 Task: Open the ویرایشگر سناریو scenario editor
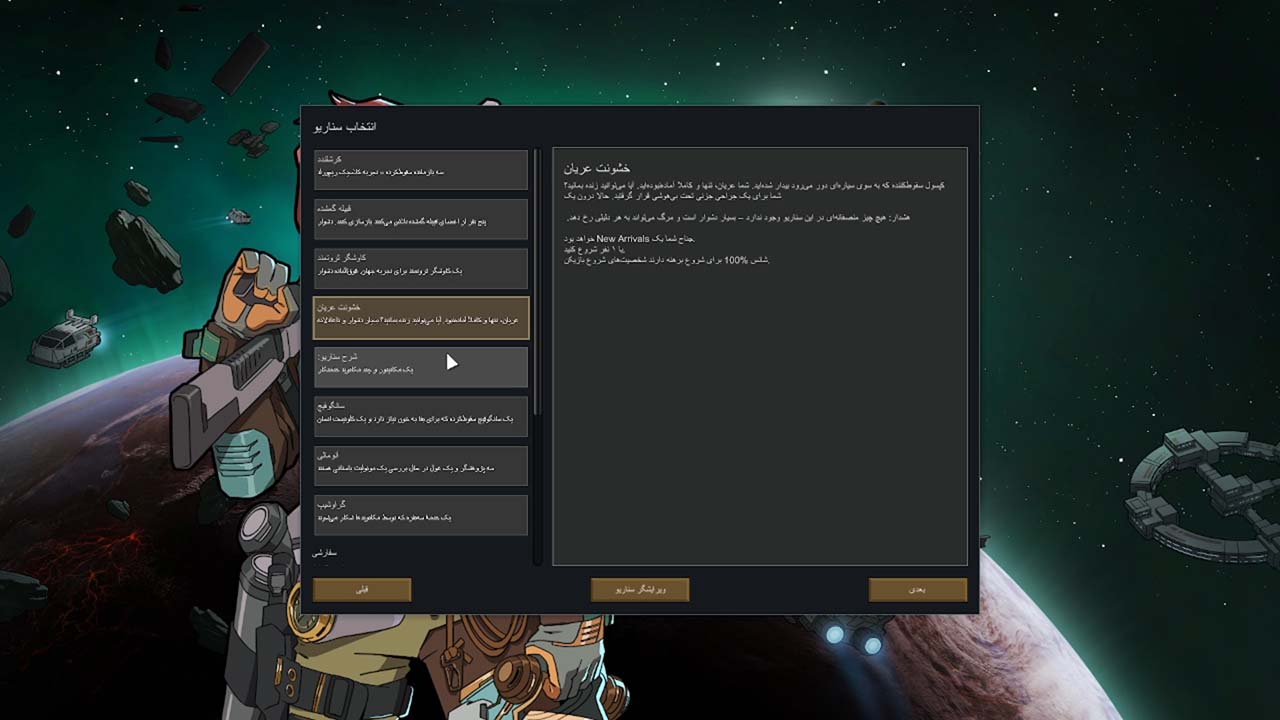pyautogui.click(x=640, y=590)
